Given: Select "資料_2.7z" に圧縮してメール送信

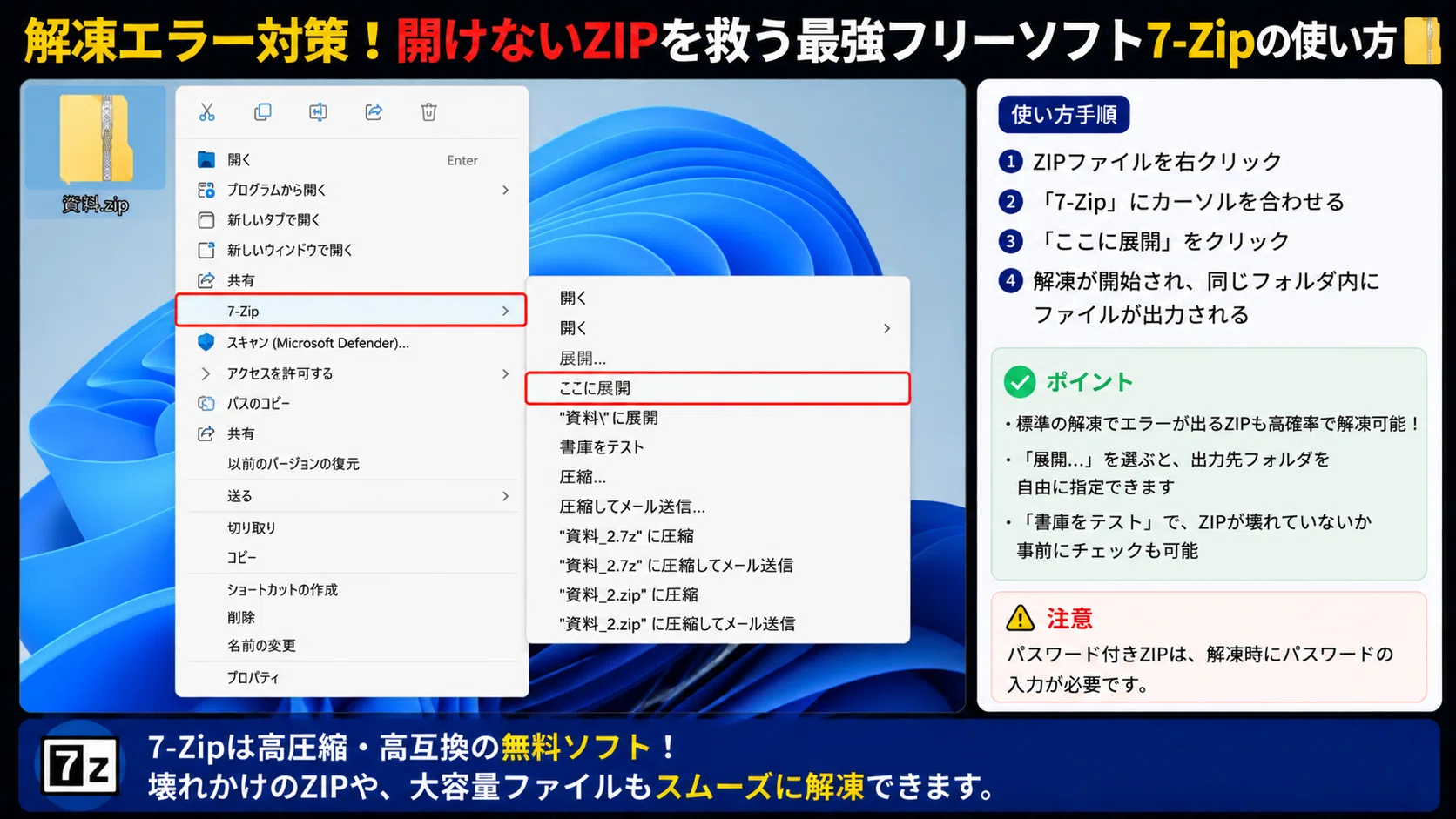Looking at the screenshot, I should (x=718, y=566).
